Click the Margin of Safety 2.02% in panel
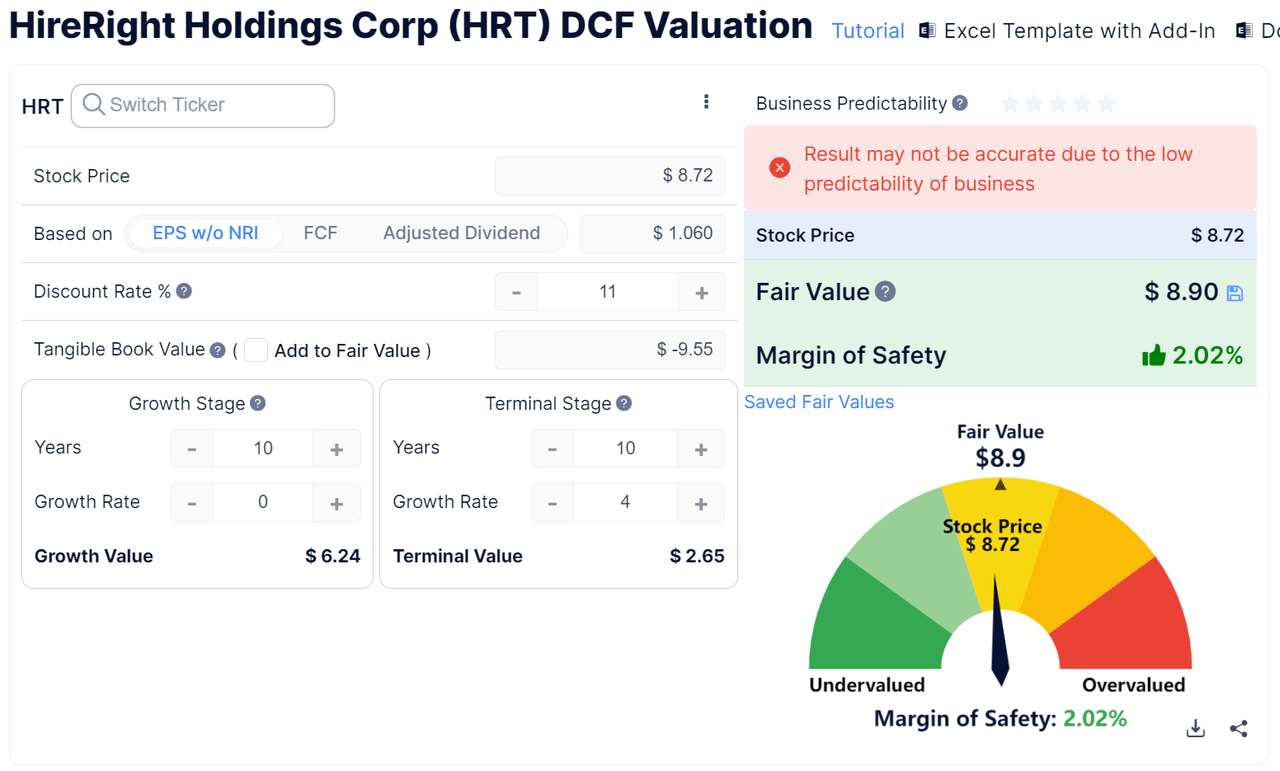This screenshot has width=1280, height=771. [1207, 355]
